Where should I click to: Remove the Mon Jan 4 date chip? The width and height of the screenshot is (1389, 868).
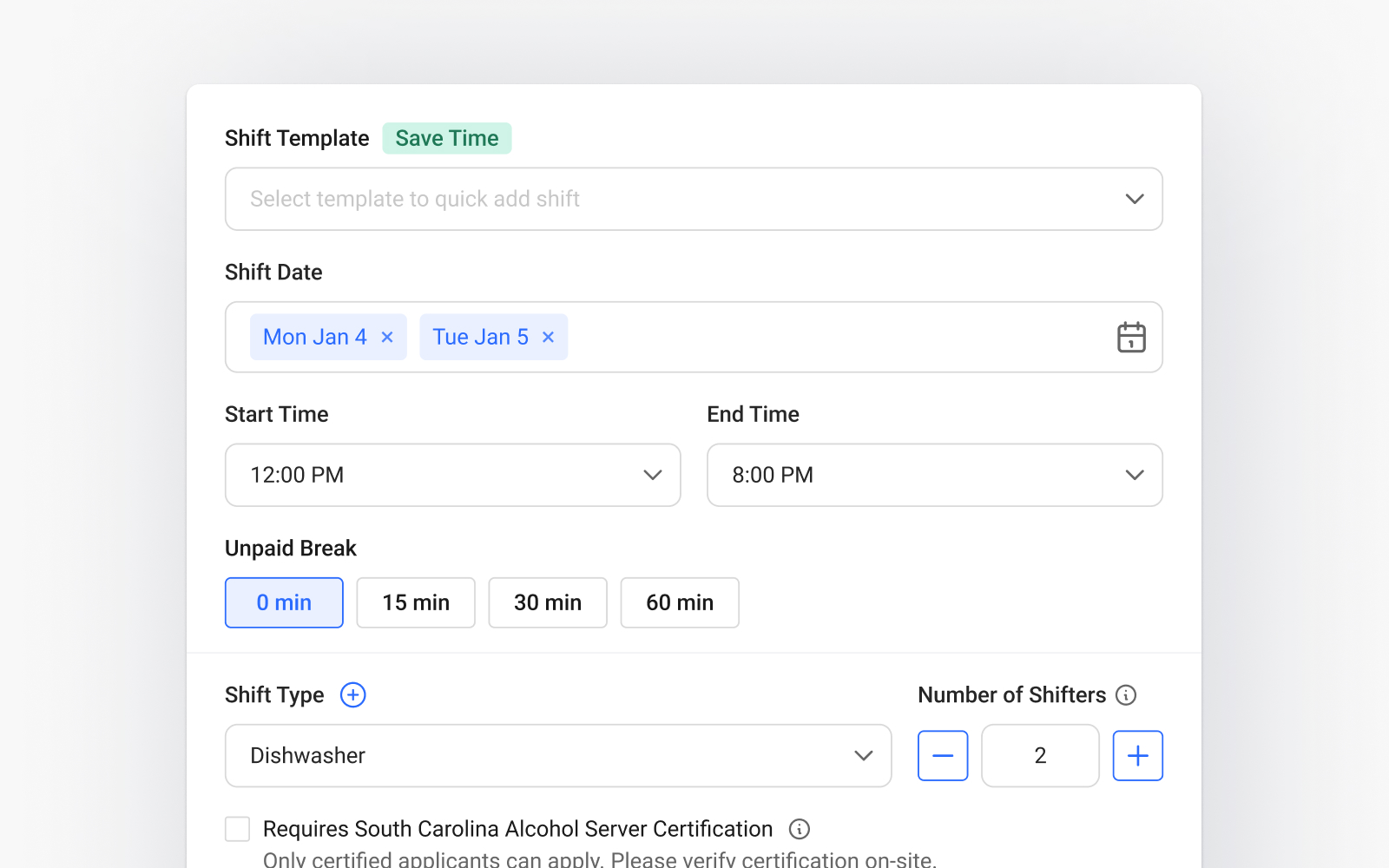[x=387, y=337]
